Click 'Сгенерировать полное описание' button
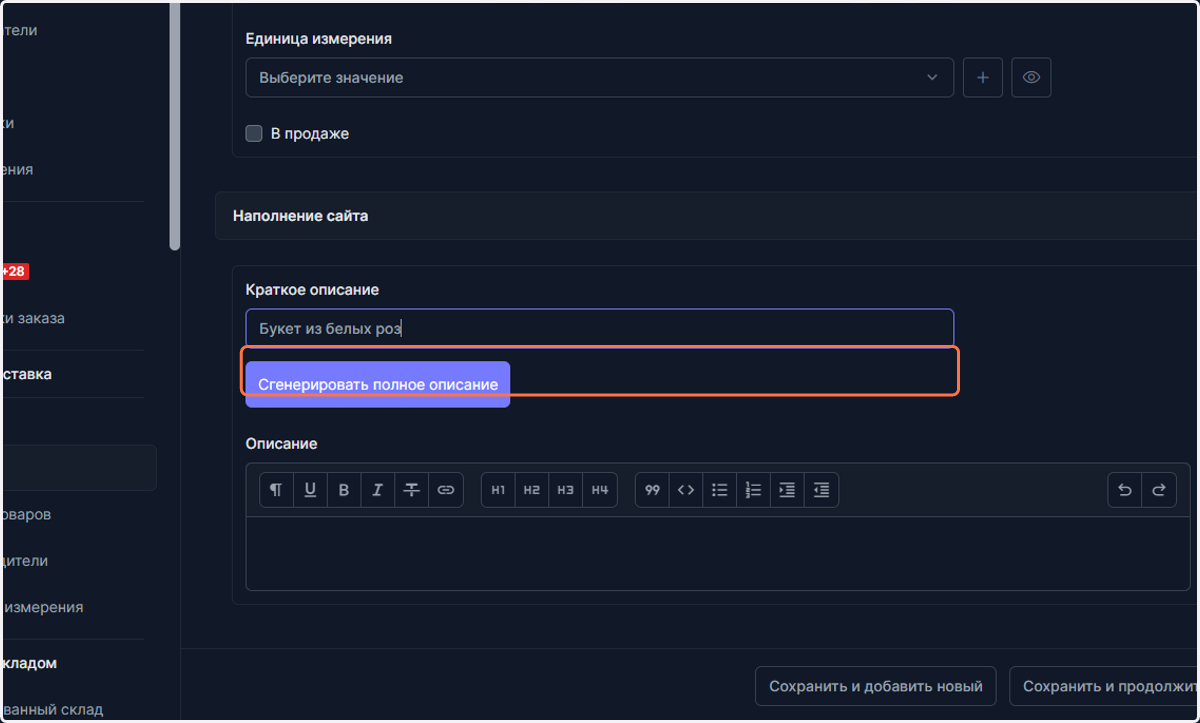Viewport: 1200px width, 723px height. (x=378, y=384)
